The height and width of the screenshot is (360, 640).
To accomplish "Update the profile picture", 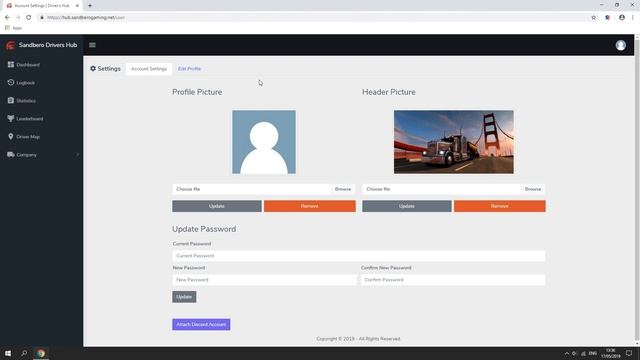I will 217,206.
